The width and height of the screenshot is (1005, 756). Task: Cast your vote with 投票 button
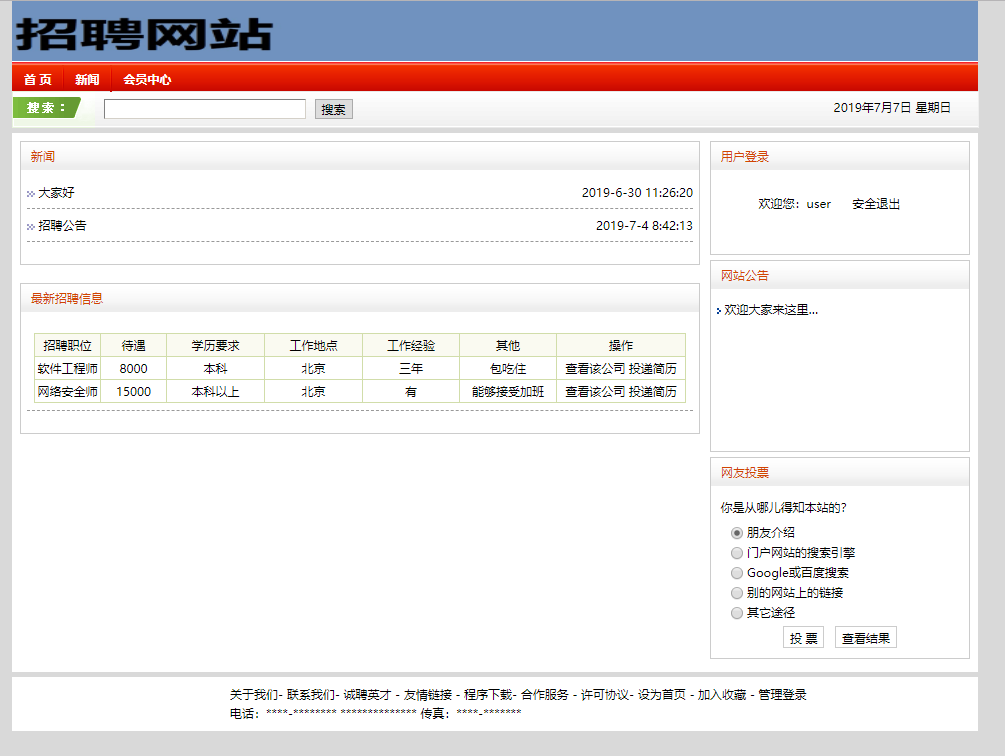point(803,636)
